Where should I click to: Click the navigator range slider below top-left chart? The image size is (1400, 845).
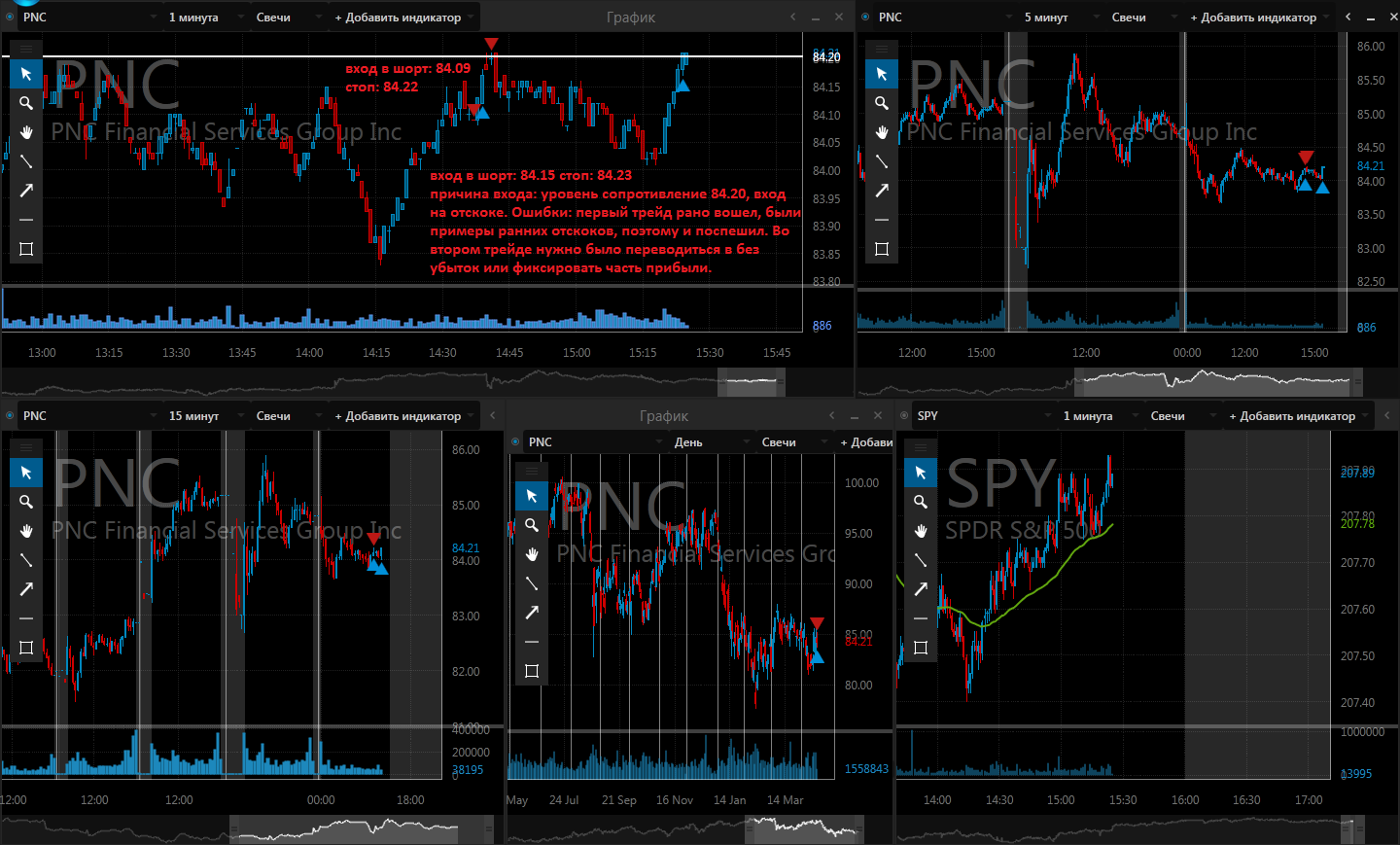tap(752, 382)
